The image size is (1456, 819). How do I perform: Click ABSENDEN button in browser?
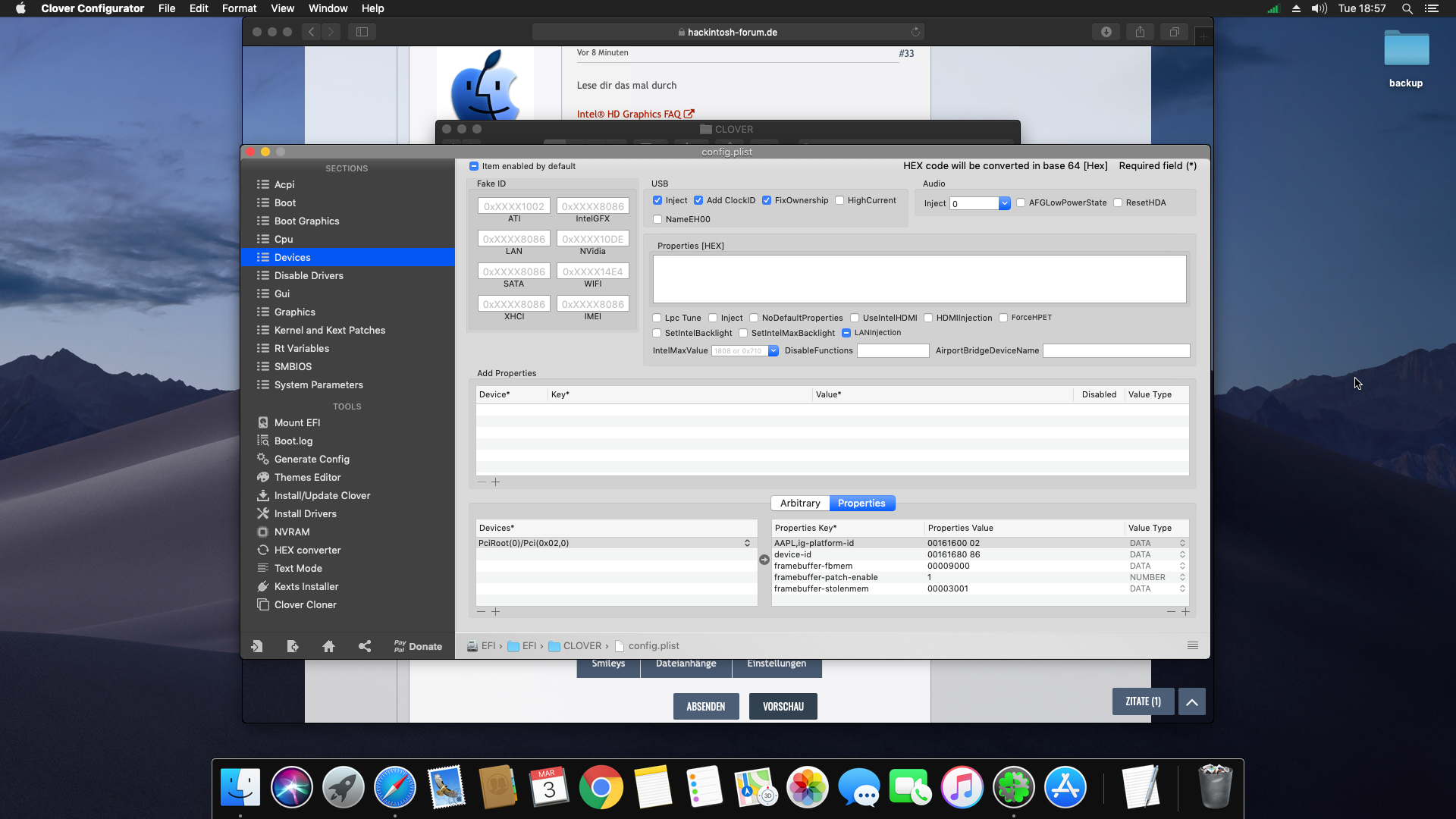point(706,706)
